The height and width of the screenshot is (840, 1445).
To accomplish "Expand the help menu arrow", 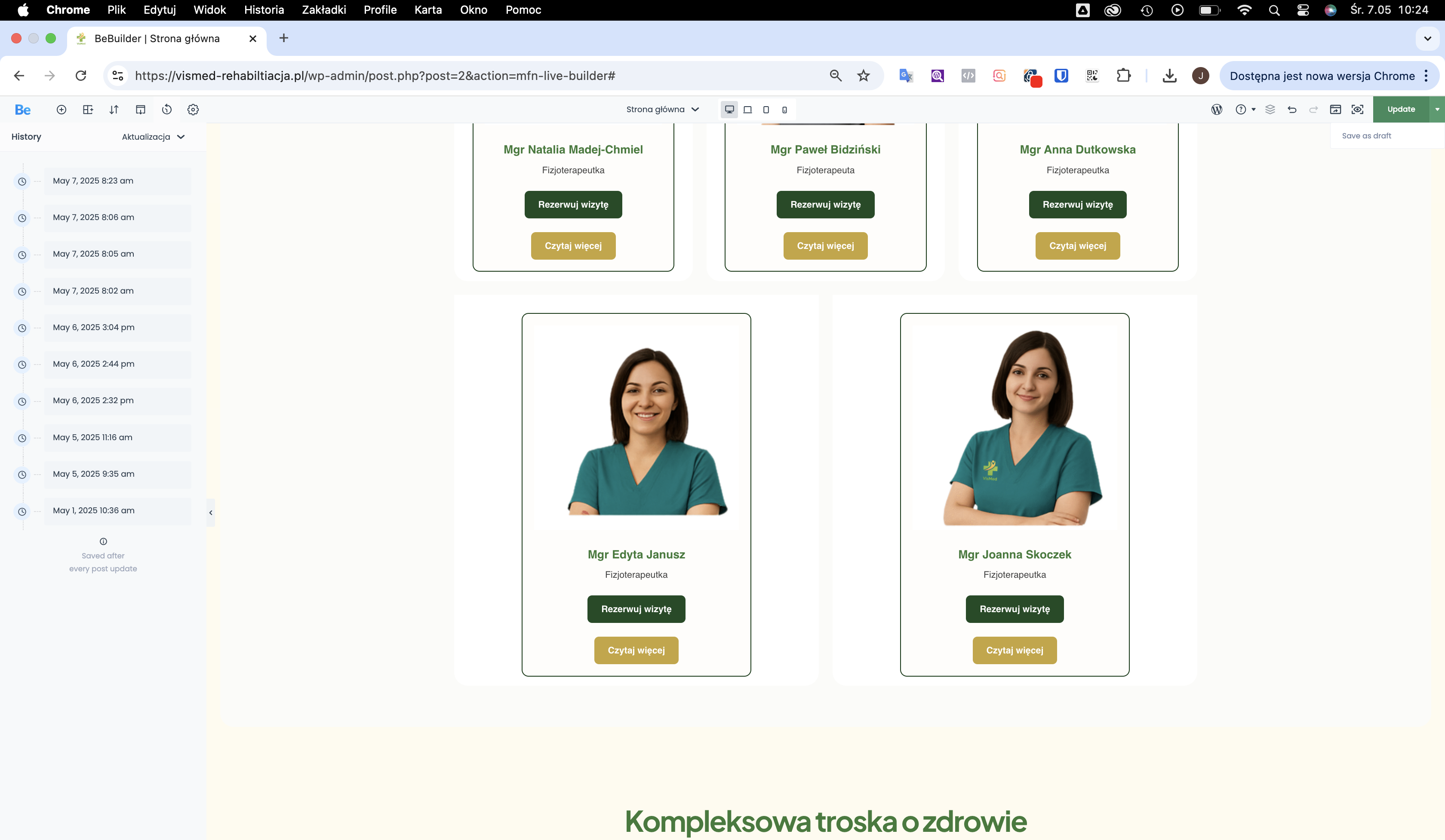I will (1254, 110).
